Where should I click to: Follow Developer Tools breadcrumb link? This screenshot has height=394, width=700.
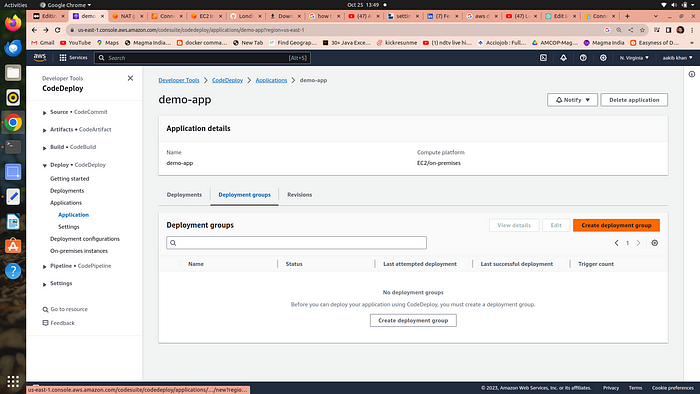coord(179,80)
